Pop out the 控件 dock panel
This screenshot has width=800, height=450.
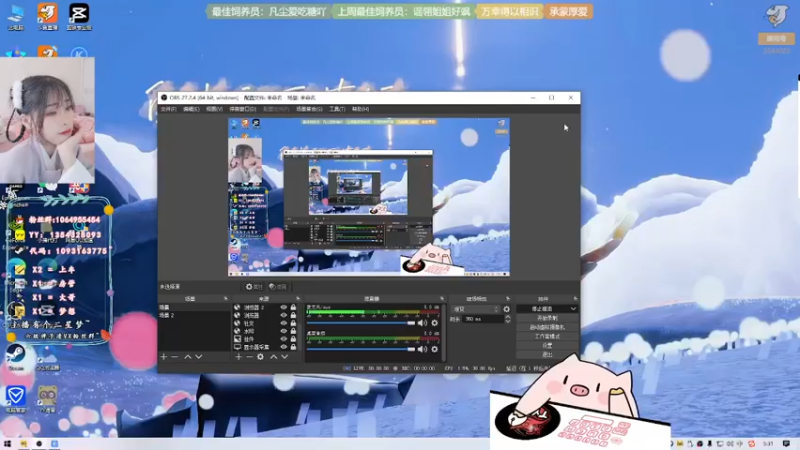[x=575, y=298]
